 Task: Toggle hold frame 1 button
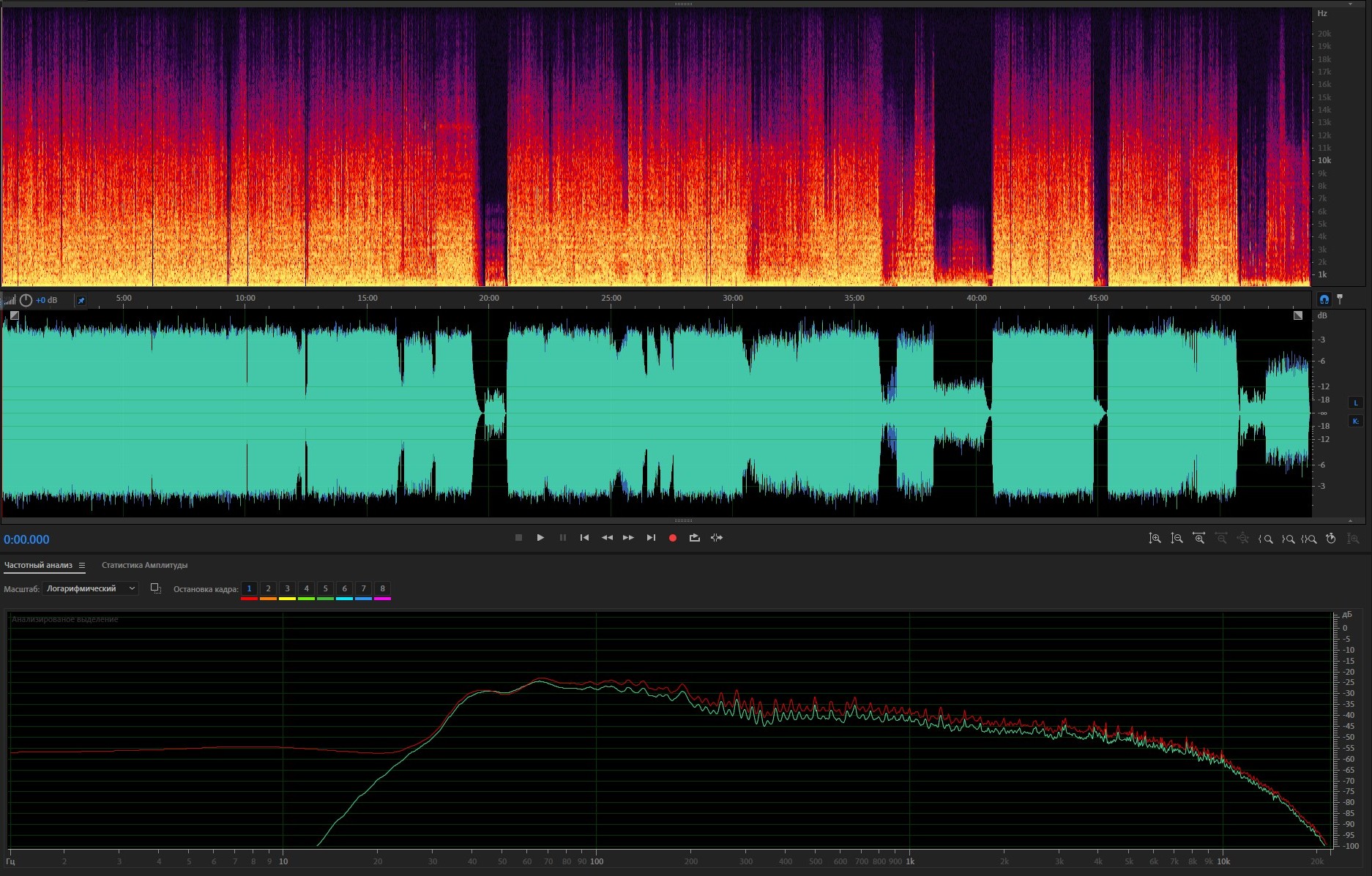(x=249, y=589)
